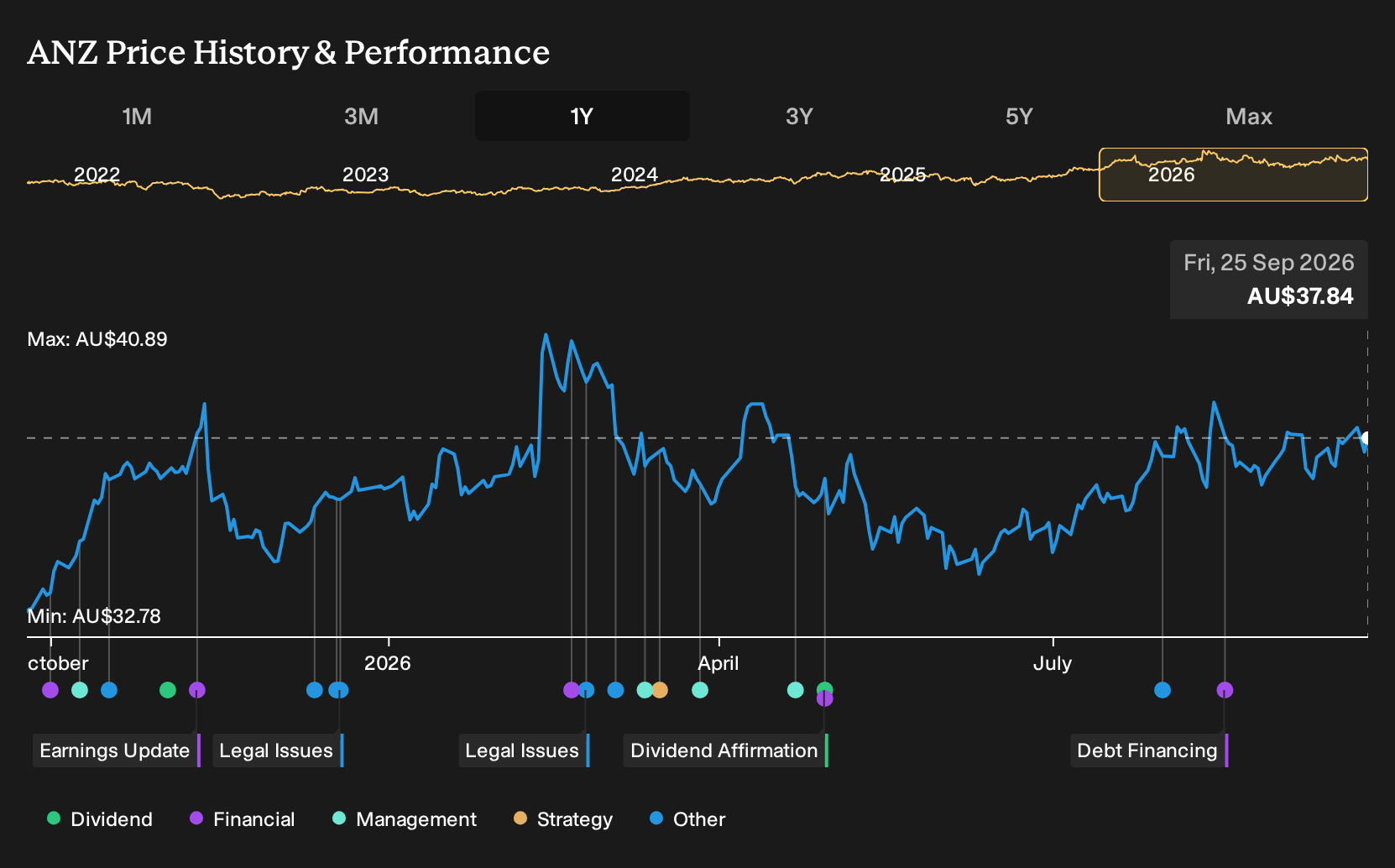
Task: Click teal dot left of Dividend Affirmation green dot
Action: (x=796, y=690)
